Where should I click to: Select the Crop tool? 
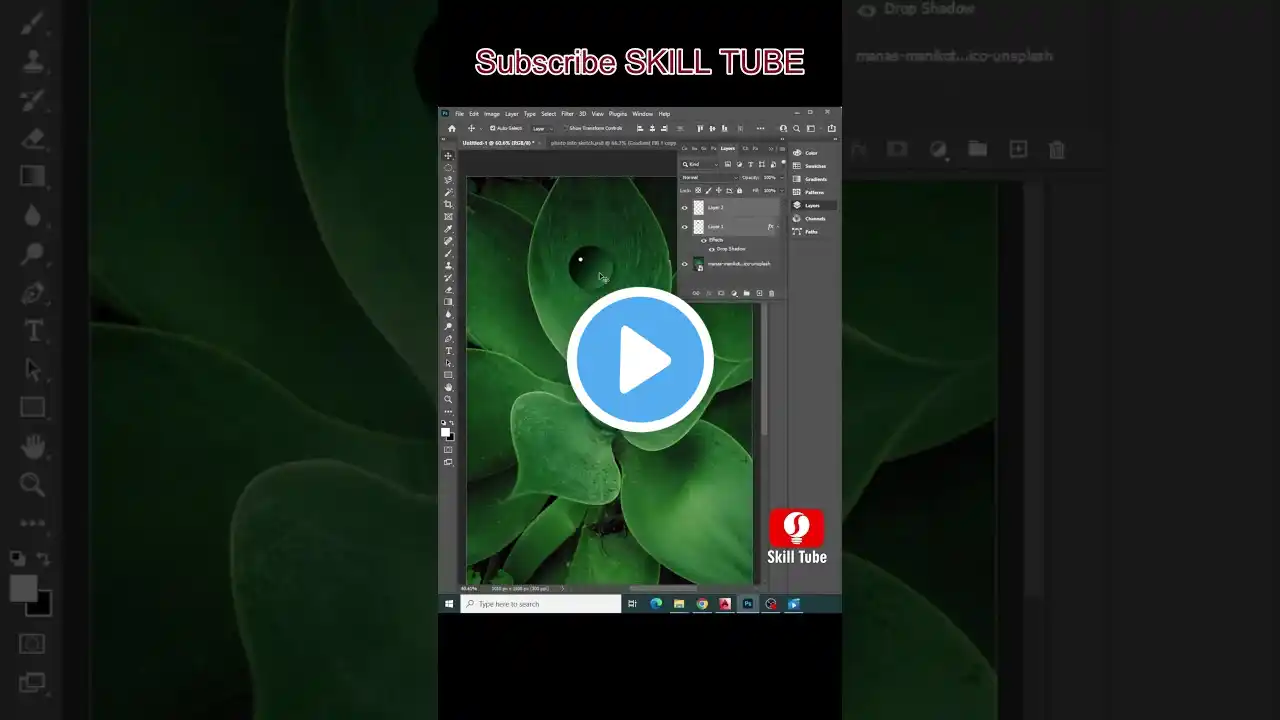click(448, 204)
